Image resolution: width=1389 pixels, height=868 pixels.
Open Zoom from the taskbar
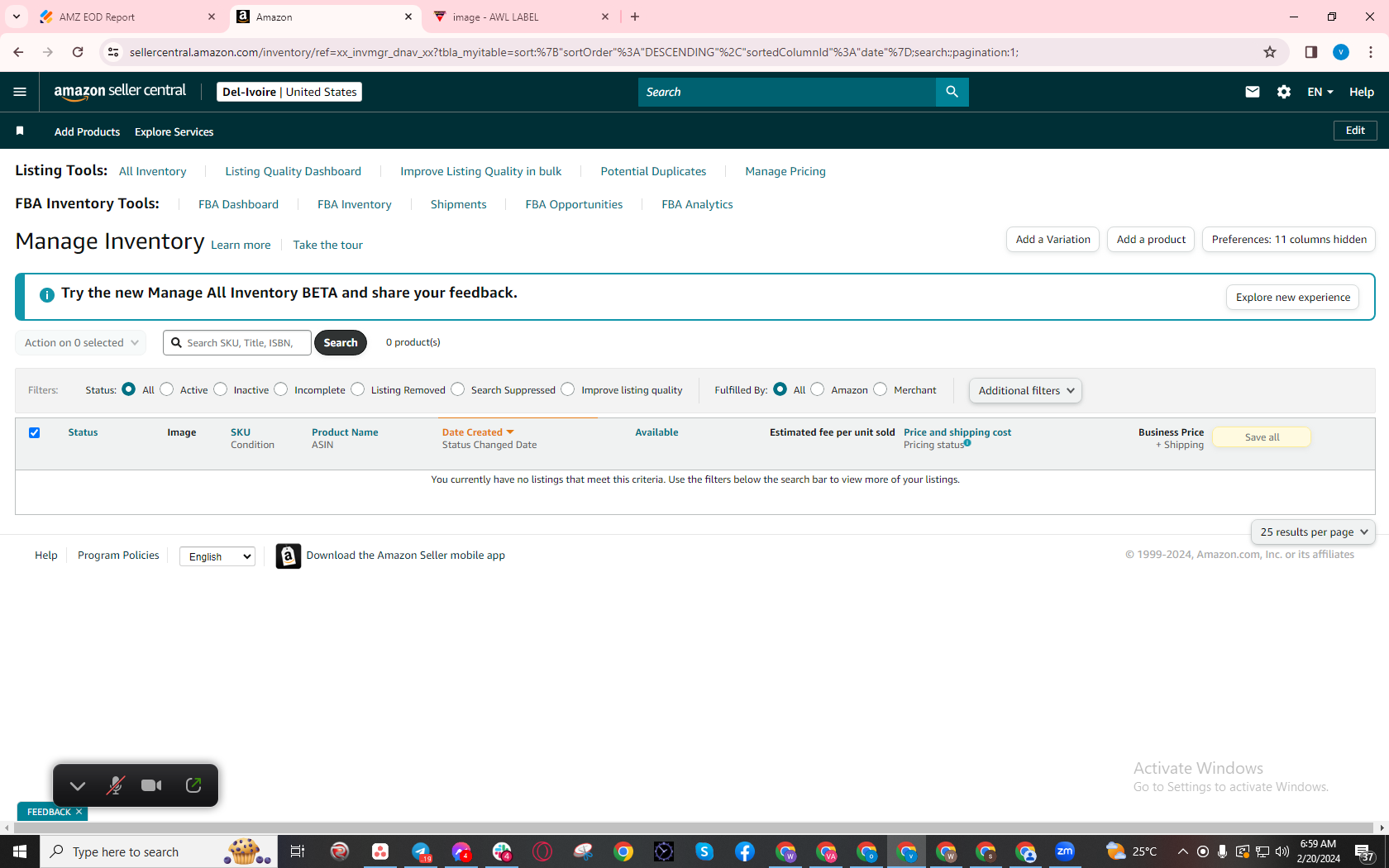pos(1065,851)
